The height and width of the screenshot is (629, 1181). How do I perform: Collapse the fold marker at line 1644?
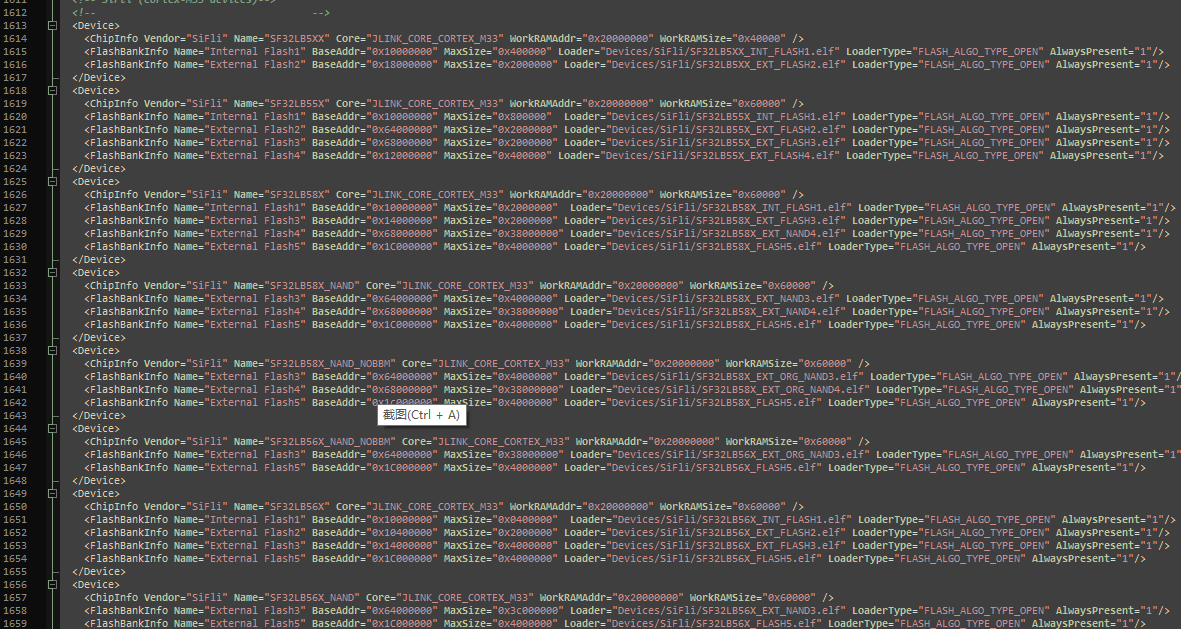(52, 428)
